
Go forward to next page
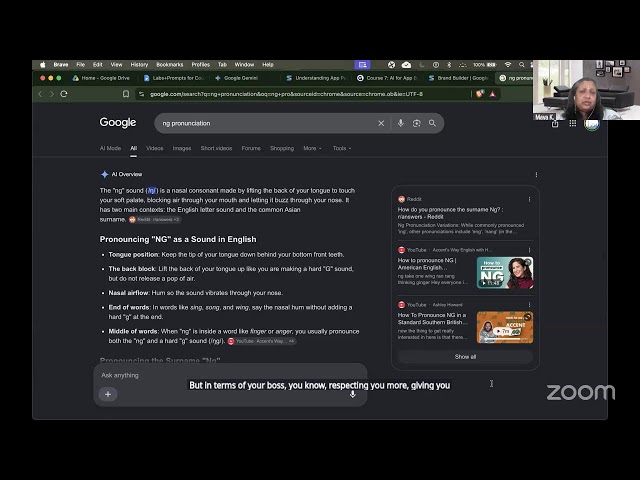pos(52,94)
